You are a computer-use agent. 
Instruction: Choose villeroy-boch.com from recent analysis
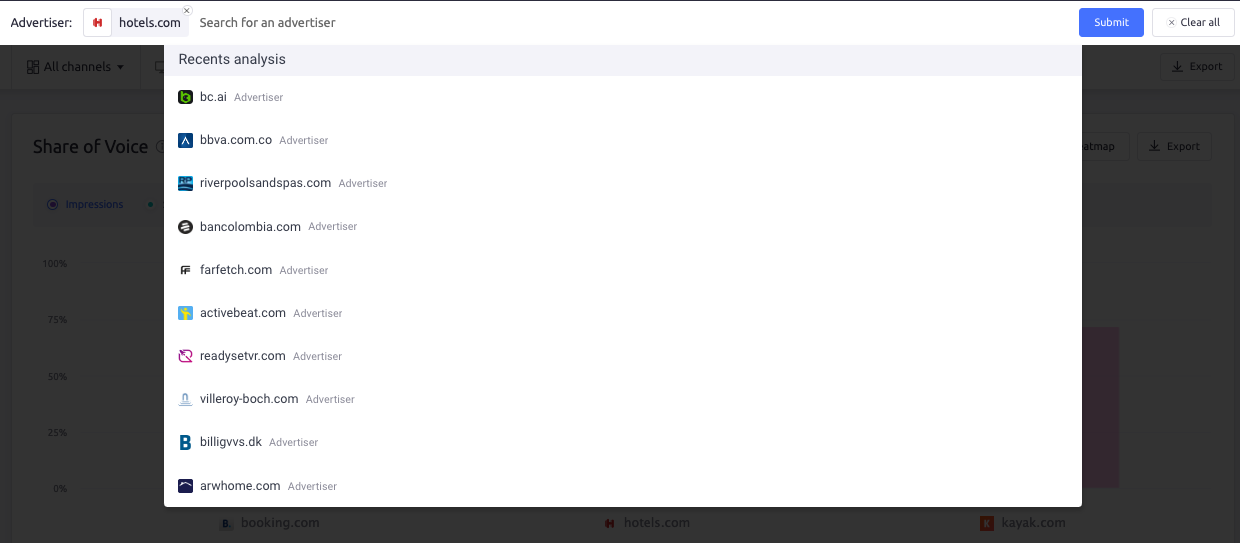[x=249, y=399]
